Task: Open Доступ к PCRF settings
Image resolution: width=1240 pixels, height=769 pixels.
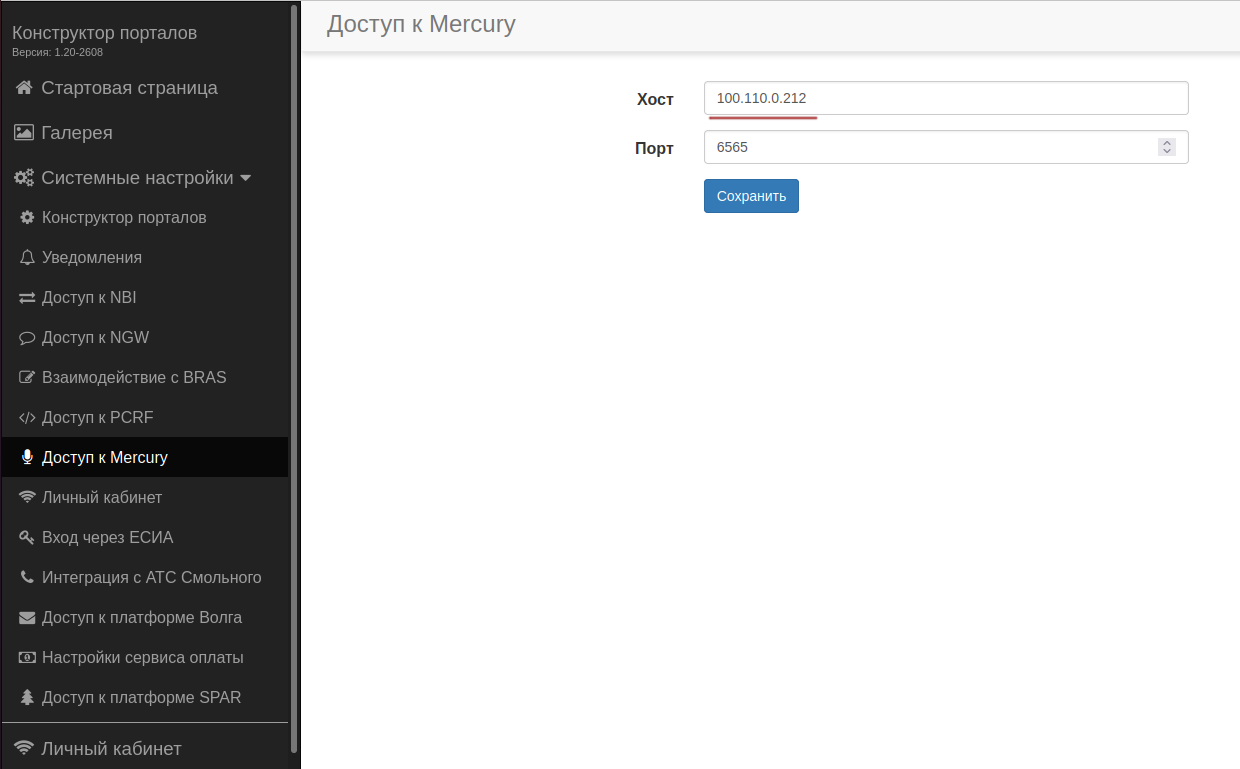Action: [97, 417]
